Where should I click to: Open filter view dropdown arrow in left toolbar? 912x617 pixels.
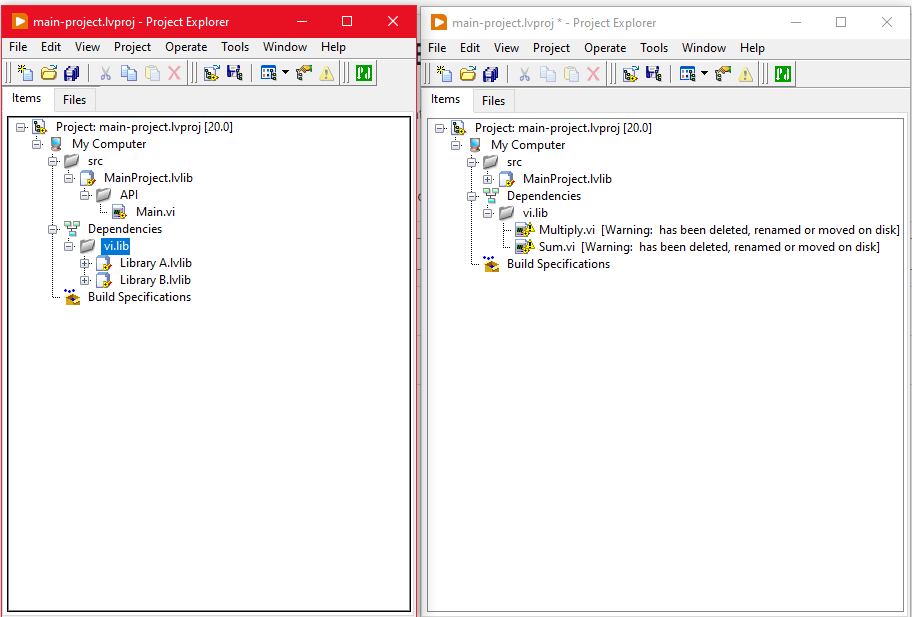(x=285, y=73)
